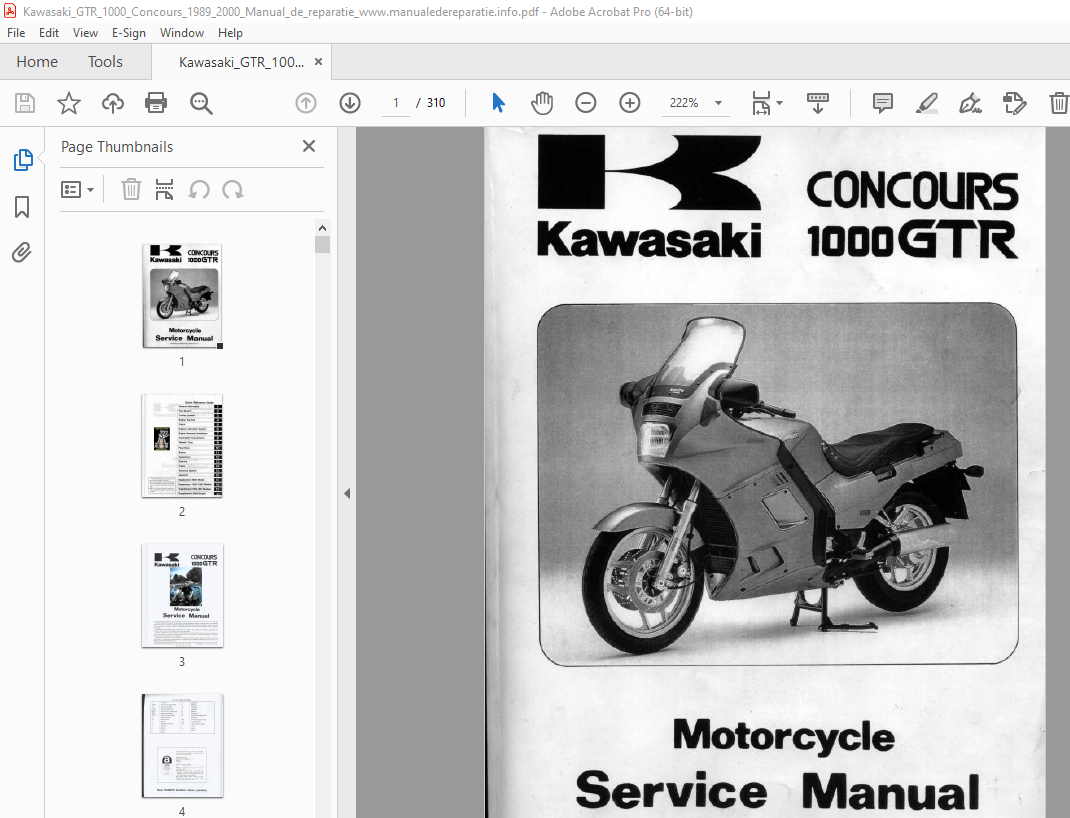Click thumbnail scrollbar up arrow
This screenshot has height=818, width=1070.
tap(323, 228)
